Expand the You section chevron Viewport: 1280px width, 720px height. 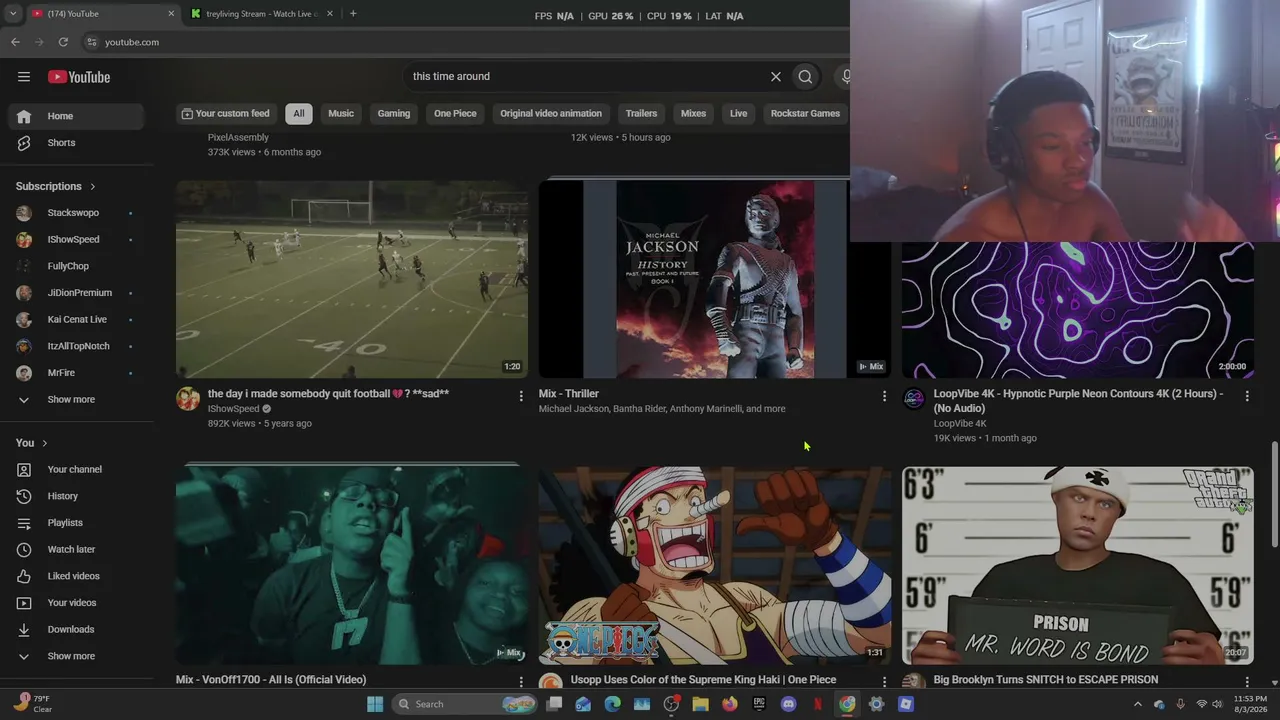[45, 443]
